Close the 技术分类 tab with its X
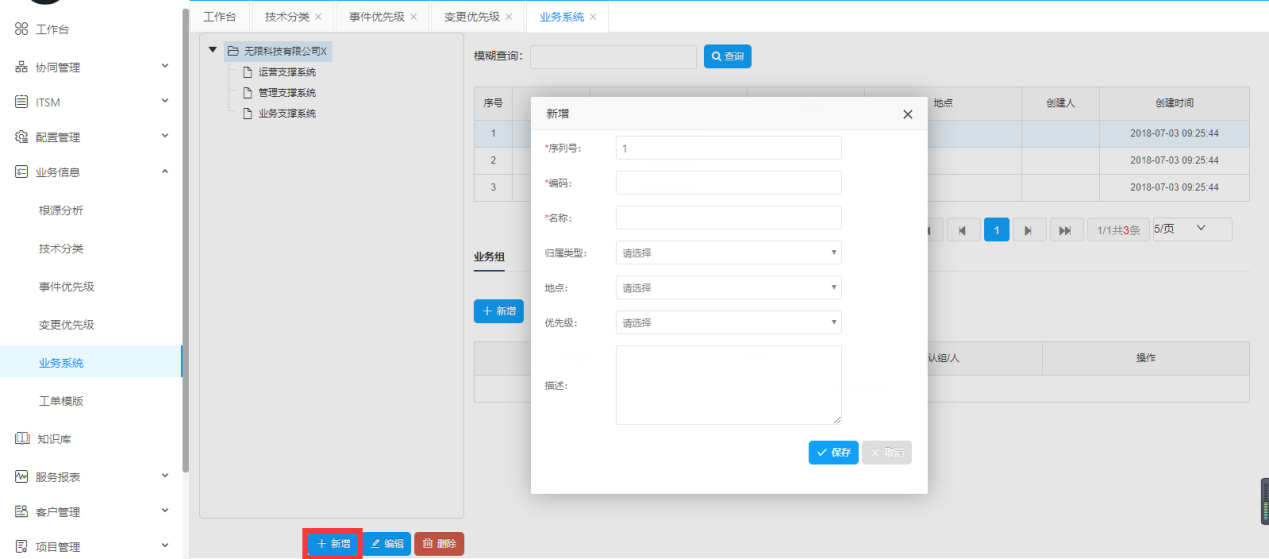 (x=318, y=17)
